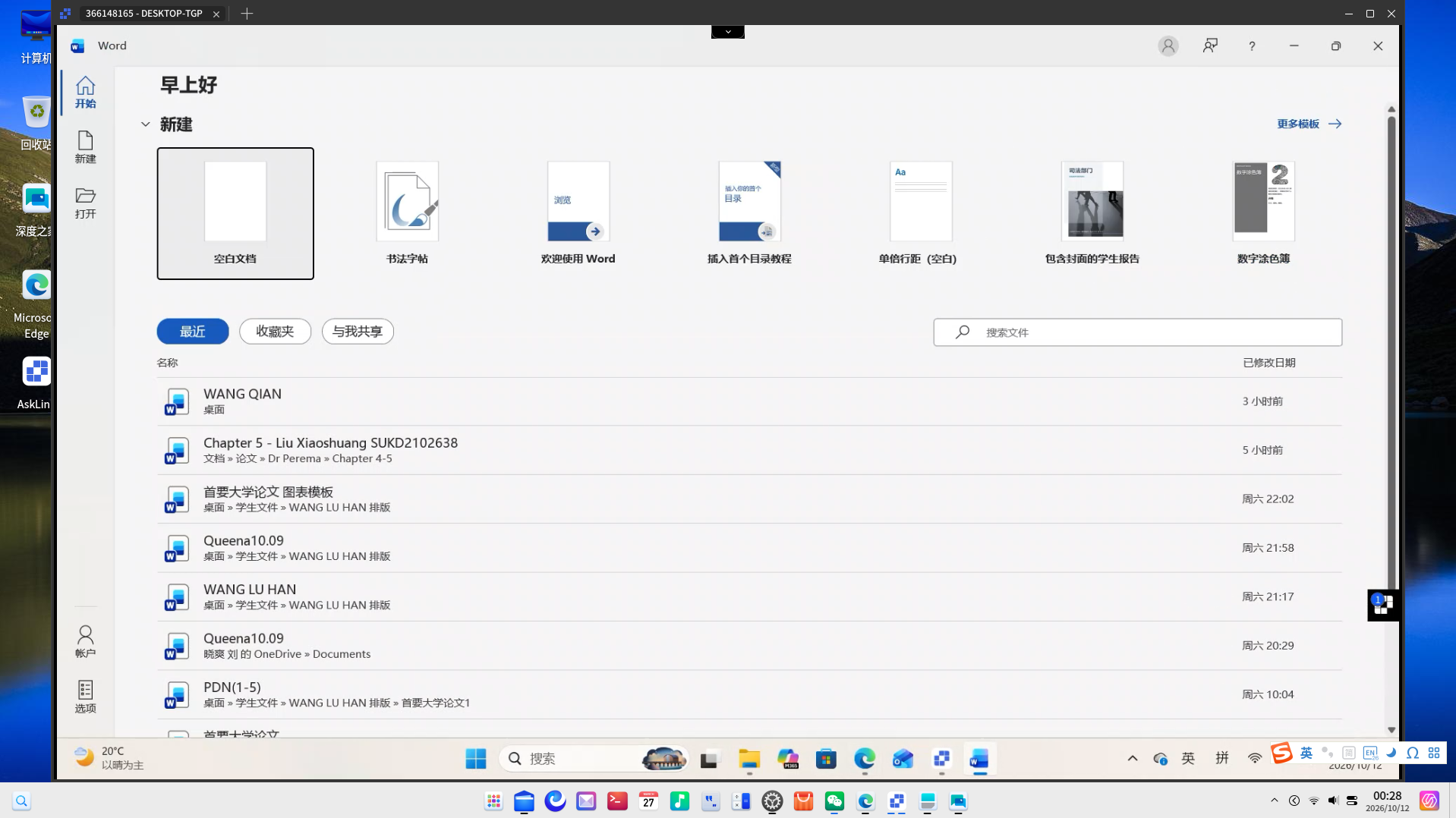Select the 新建 item in Word sidebar
The width and height of the screenshot is (1456, 818).
point(85,147)
